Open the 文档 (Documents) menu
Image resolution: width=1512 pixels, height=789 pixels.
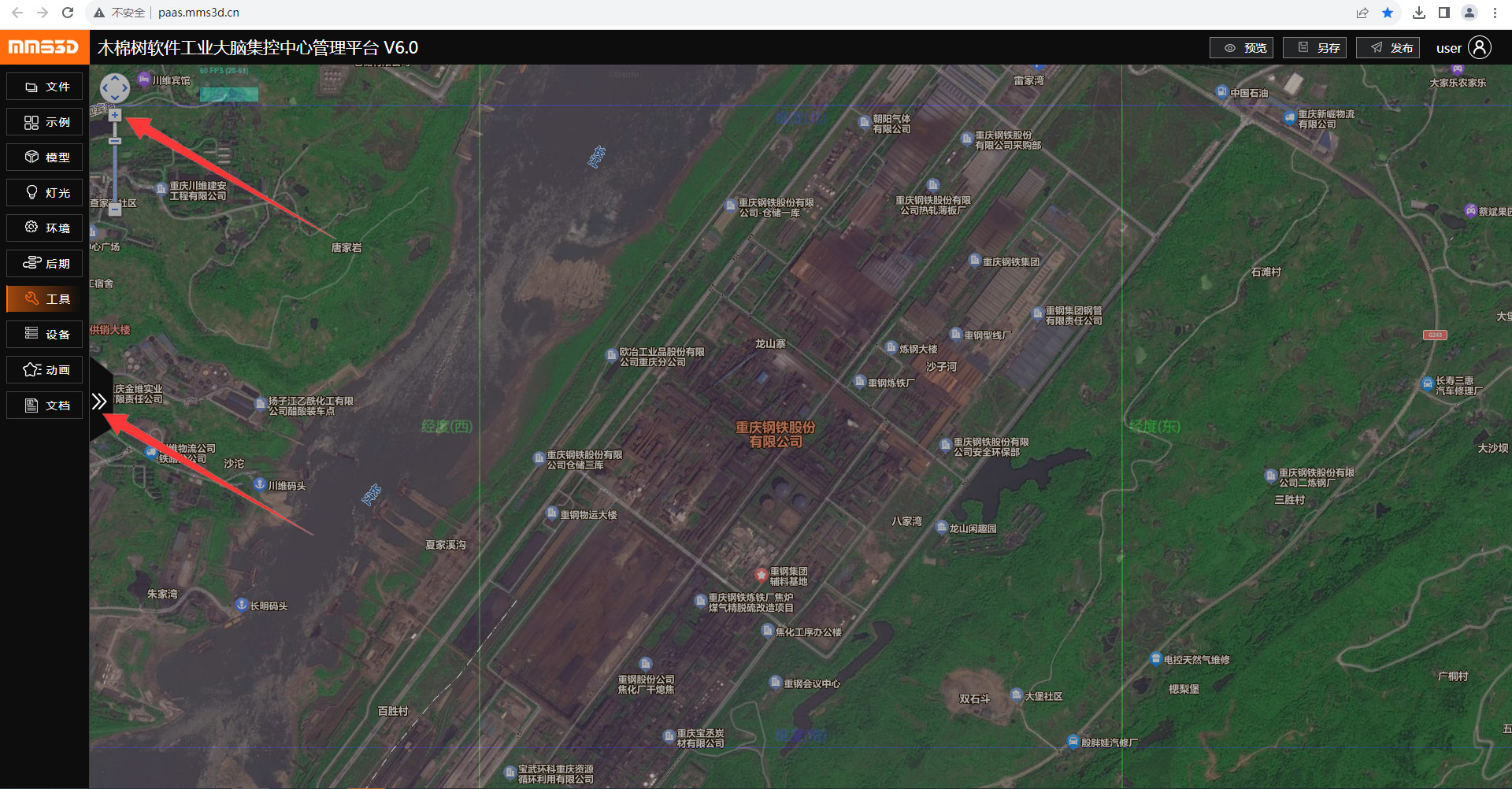[45, 406]
